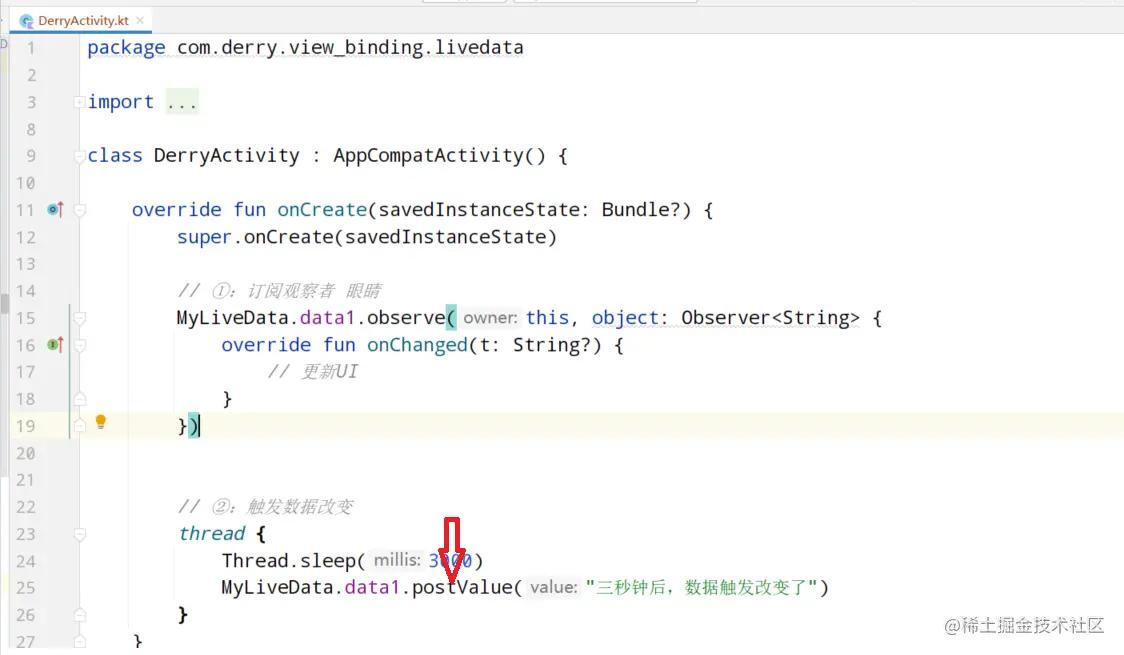The height and width of the screenshot is (655, 1124).
Task: Open implements gutter icon on onChanged line
Action: pos(55,345)
